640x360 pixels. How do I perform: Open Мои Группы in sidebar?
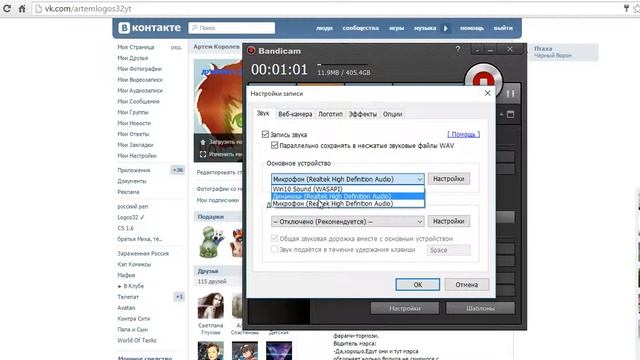pyautogui.click(x=133, y=112)
